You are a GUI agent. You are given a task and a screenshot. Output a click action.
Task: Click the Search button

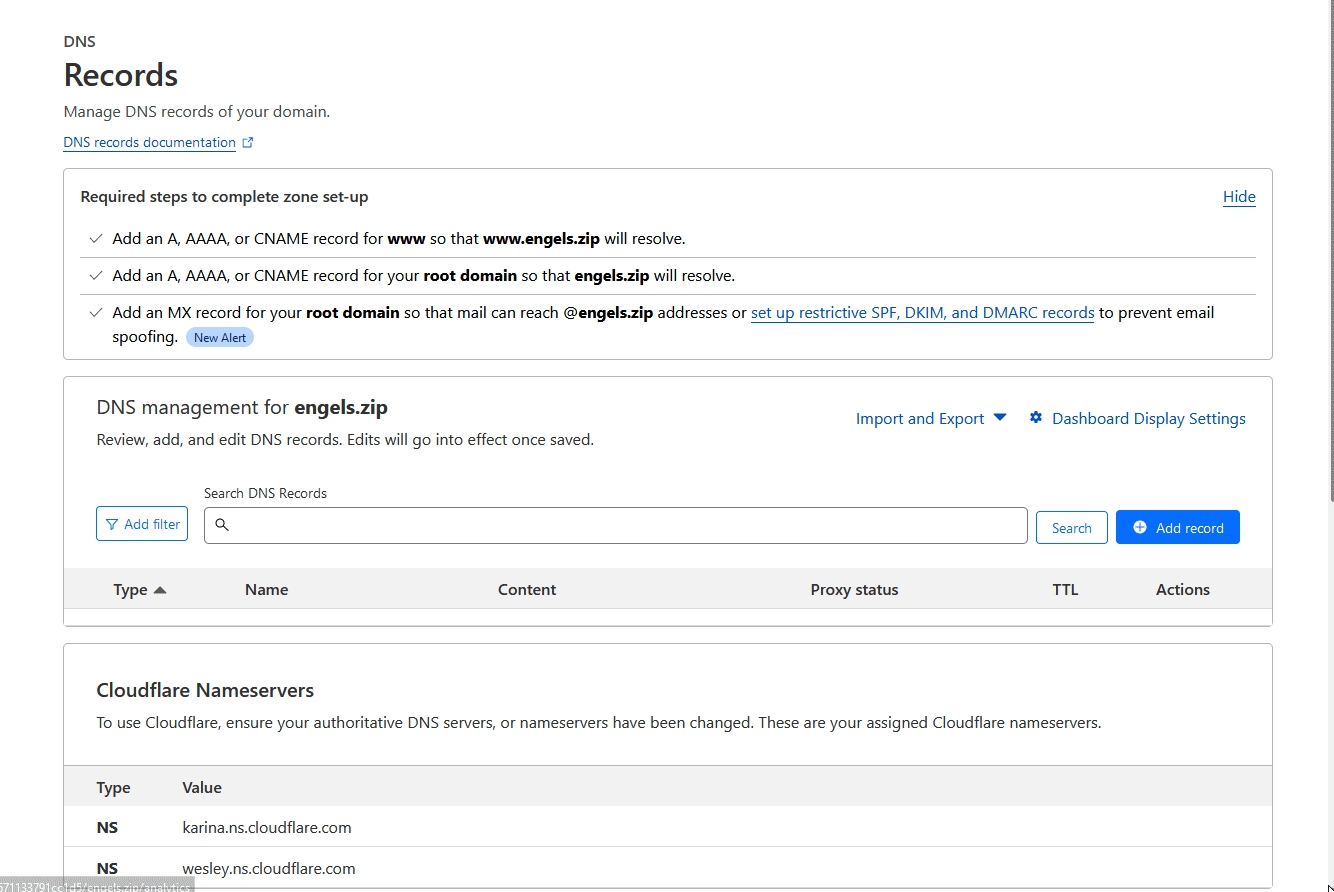tap(1072, 528)
